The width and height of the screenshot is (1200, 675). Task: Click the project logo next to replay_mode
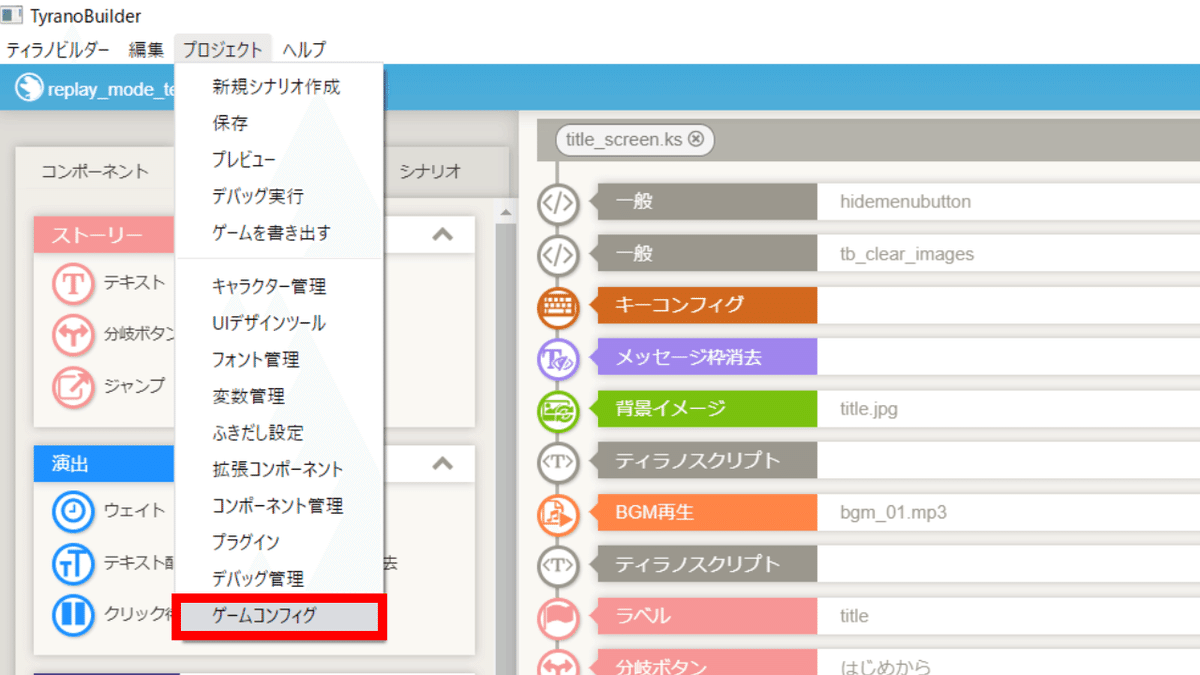[28, 88]
